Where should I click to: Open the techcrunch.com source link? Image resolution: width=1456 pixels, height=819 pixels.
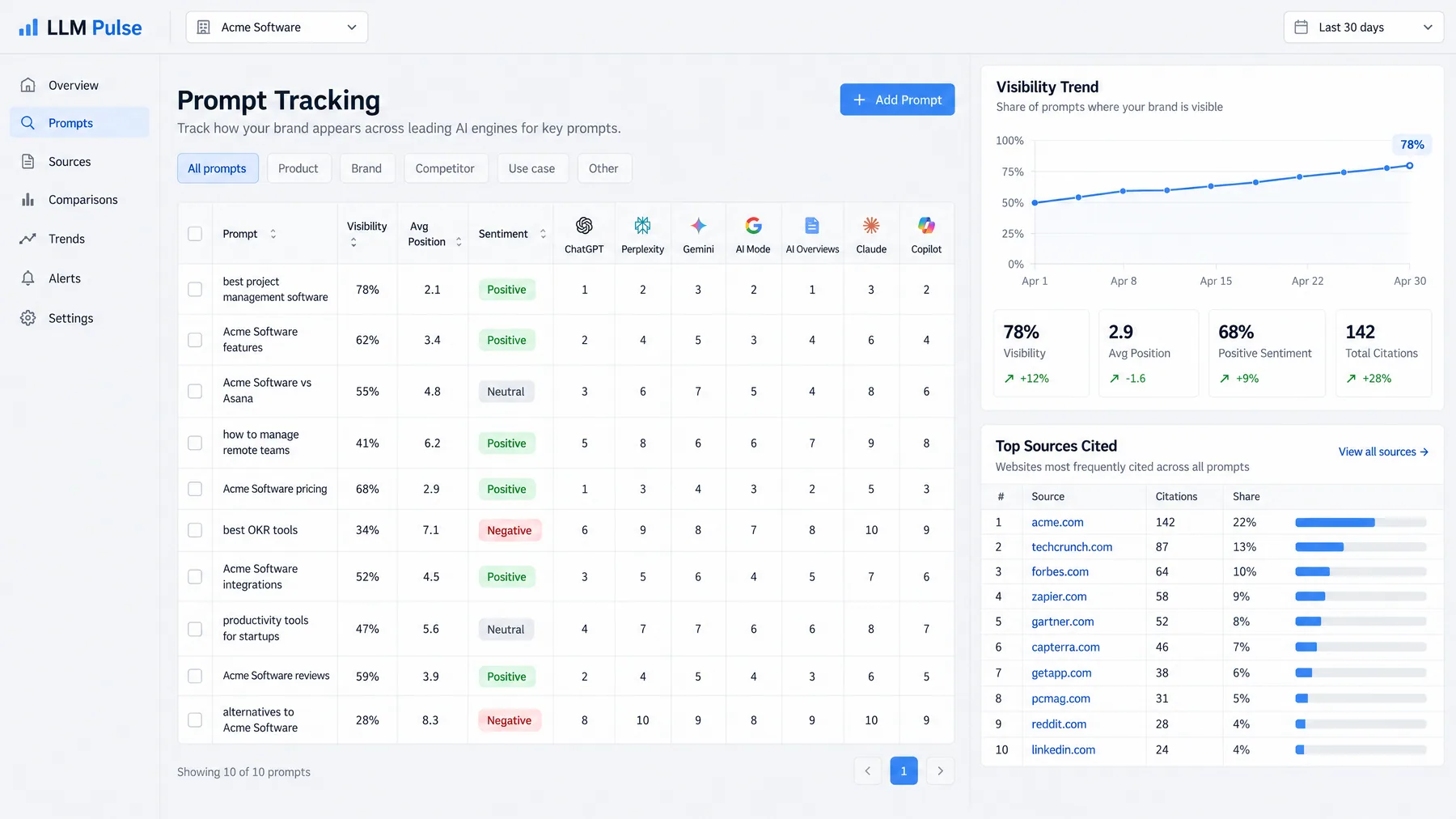click(x=1072, y=547)
